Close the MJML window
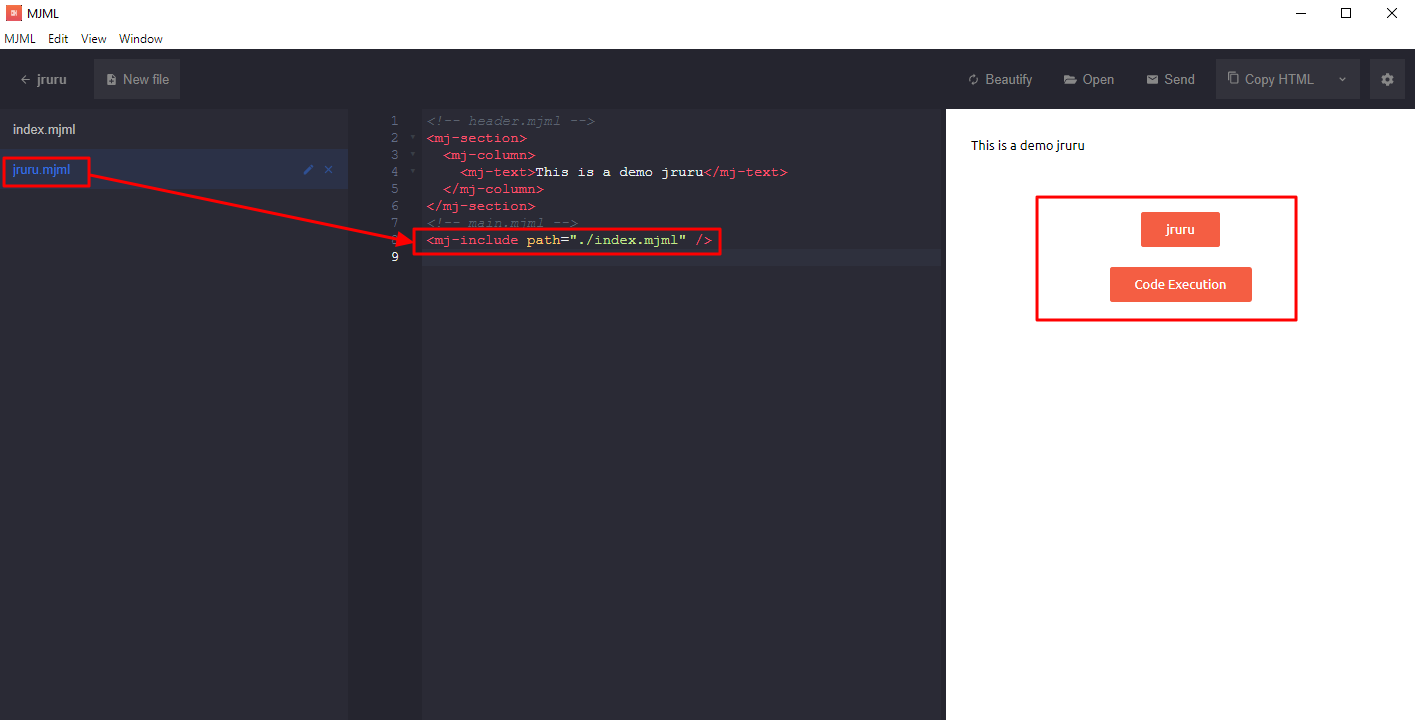The image size is (1415, 720). (1392, 13)
